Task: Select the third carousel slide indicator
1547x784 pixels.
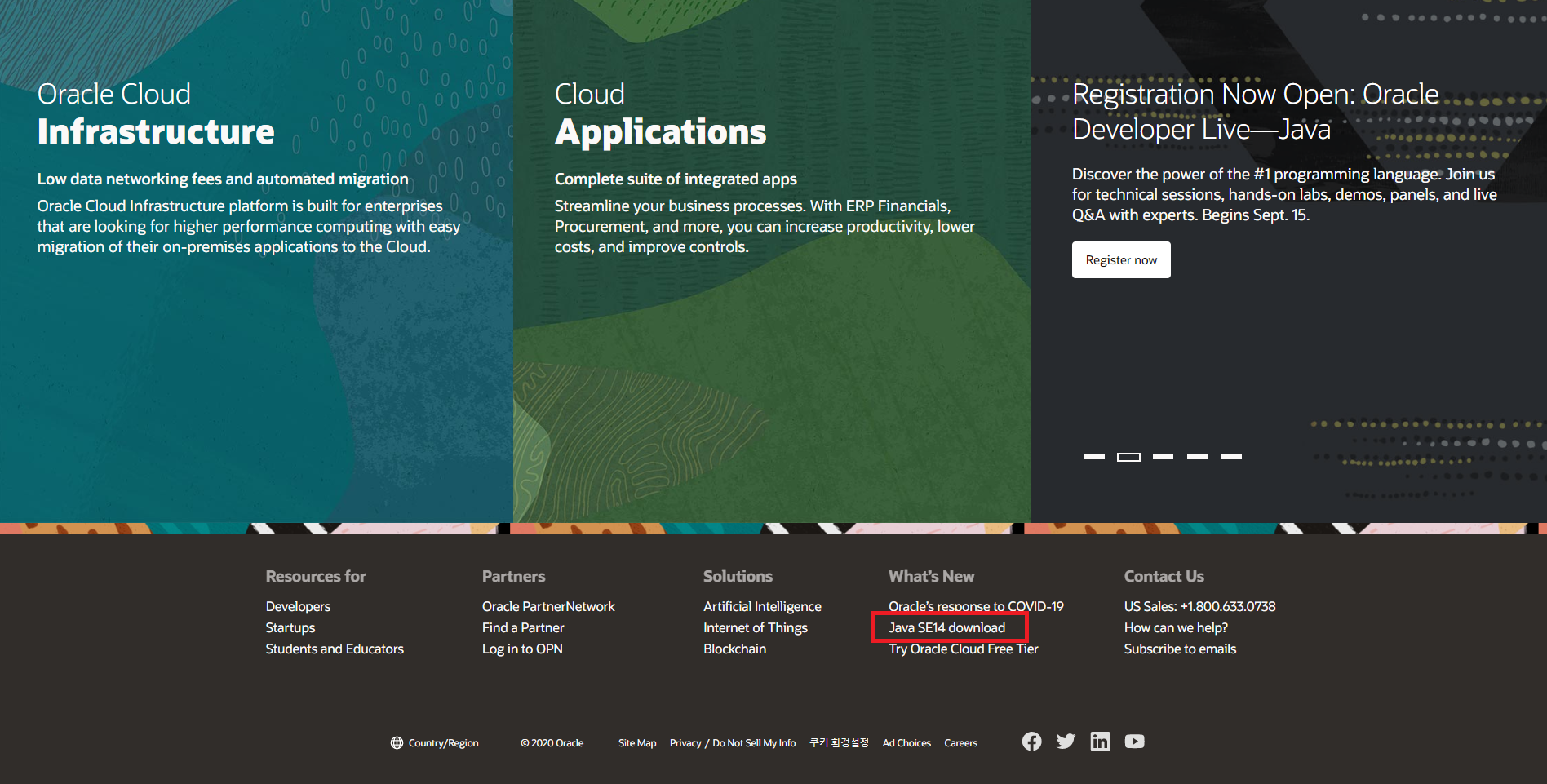Action: pos(1163,457)
